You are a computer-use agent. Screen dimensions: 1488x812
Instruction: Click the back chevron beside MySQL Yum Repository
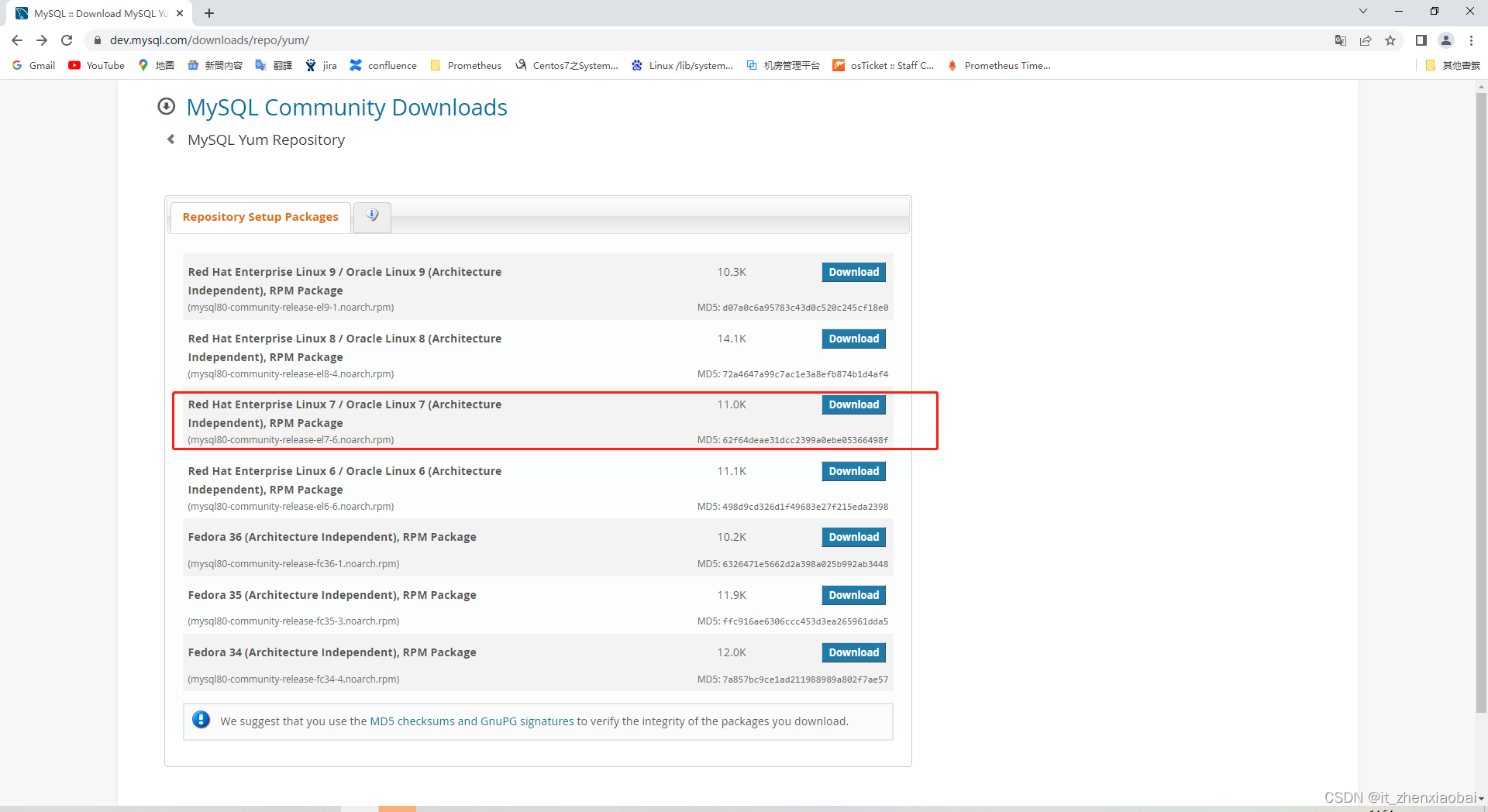pyautogui.click(x=171, y=139)
